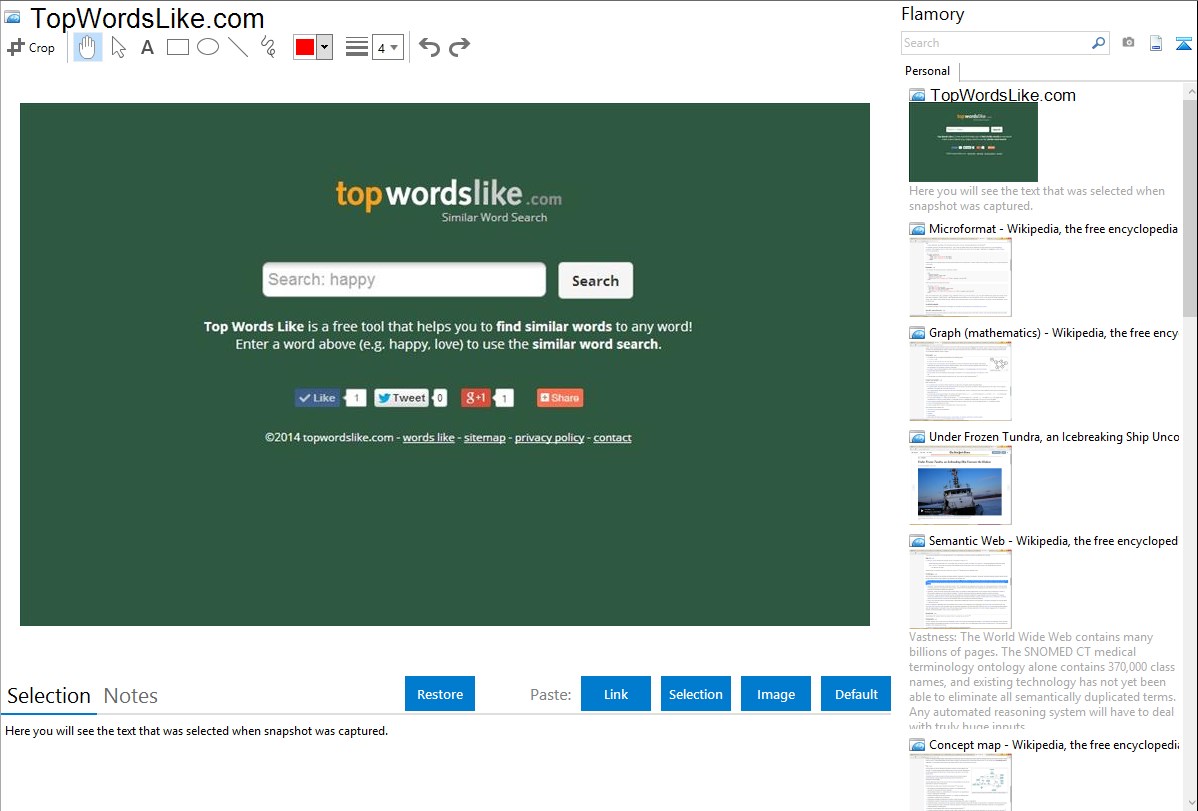Select the freehand scribble tool
Screen dimensions: 1198x811
268,47
